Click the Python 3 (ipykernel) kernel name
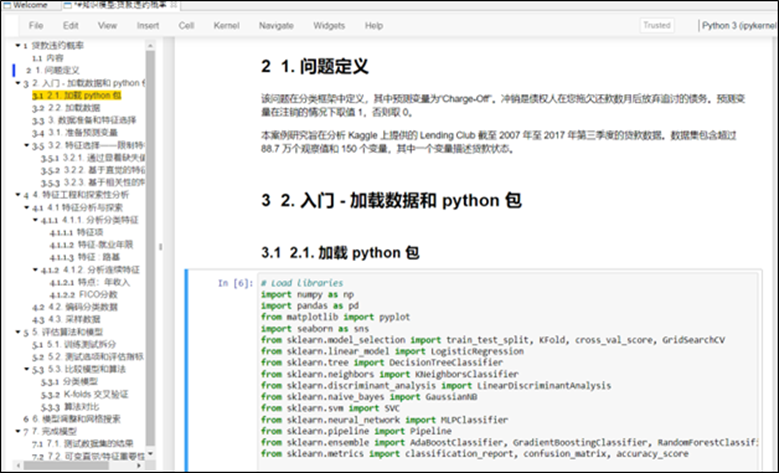 739,25
